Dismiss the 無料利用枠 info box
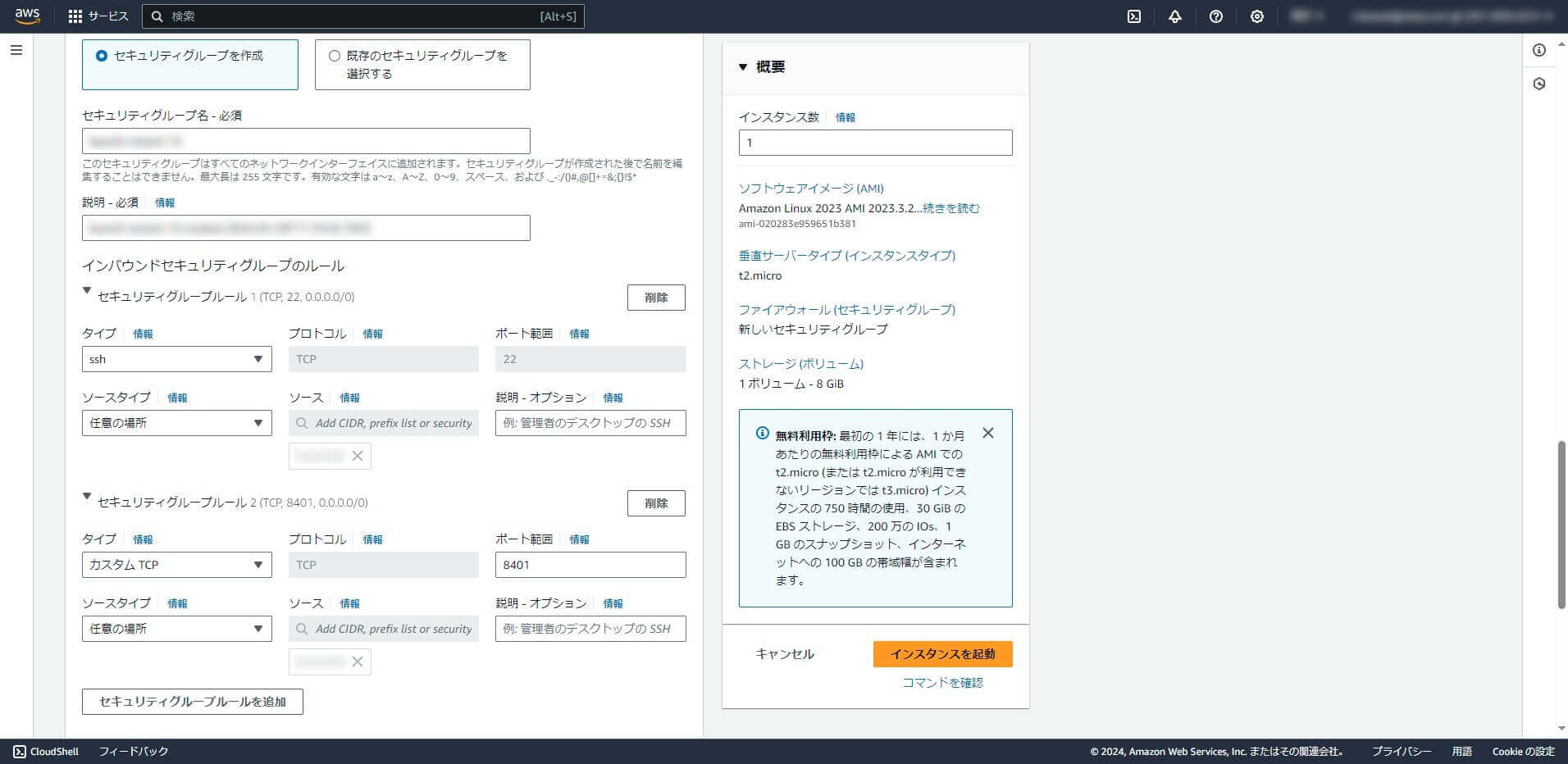This screenshot has height=764, width=1568. coord(988,433)
